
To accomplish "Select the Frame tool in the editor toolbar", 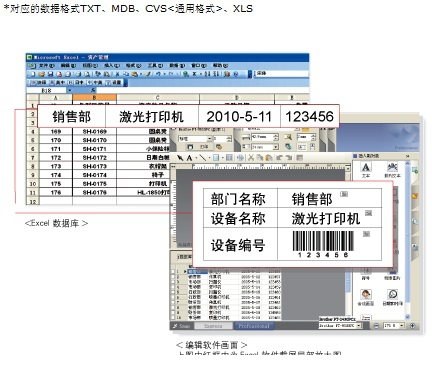I will click(216, 158).
